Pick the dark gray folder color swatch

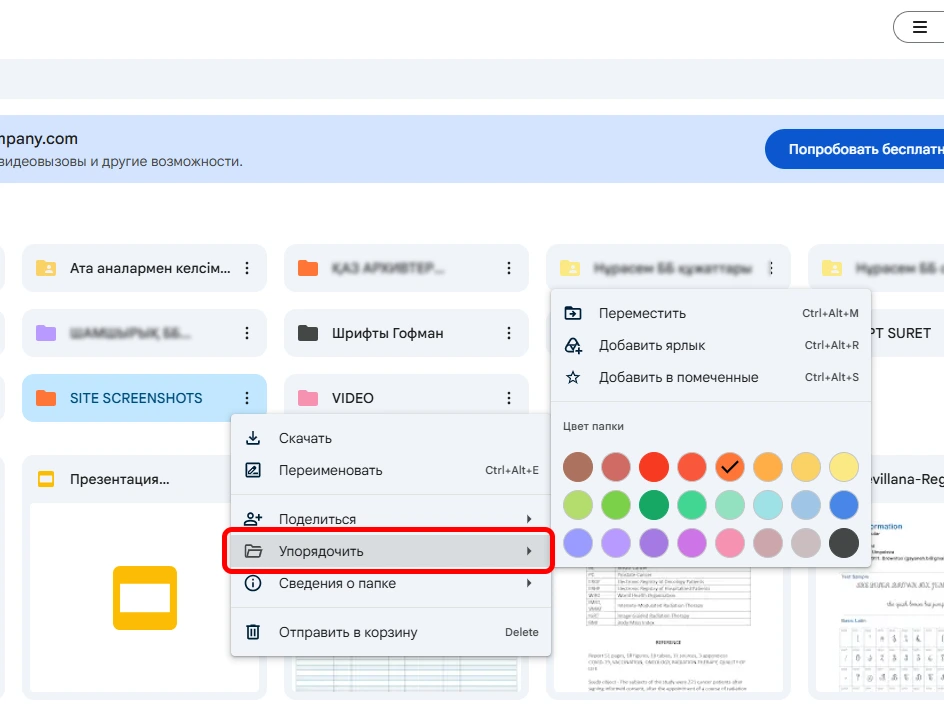tap(843, 542)
